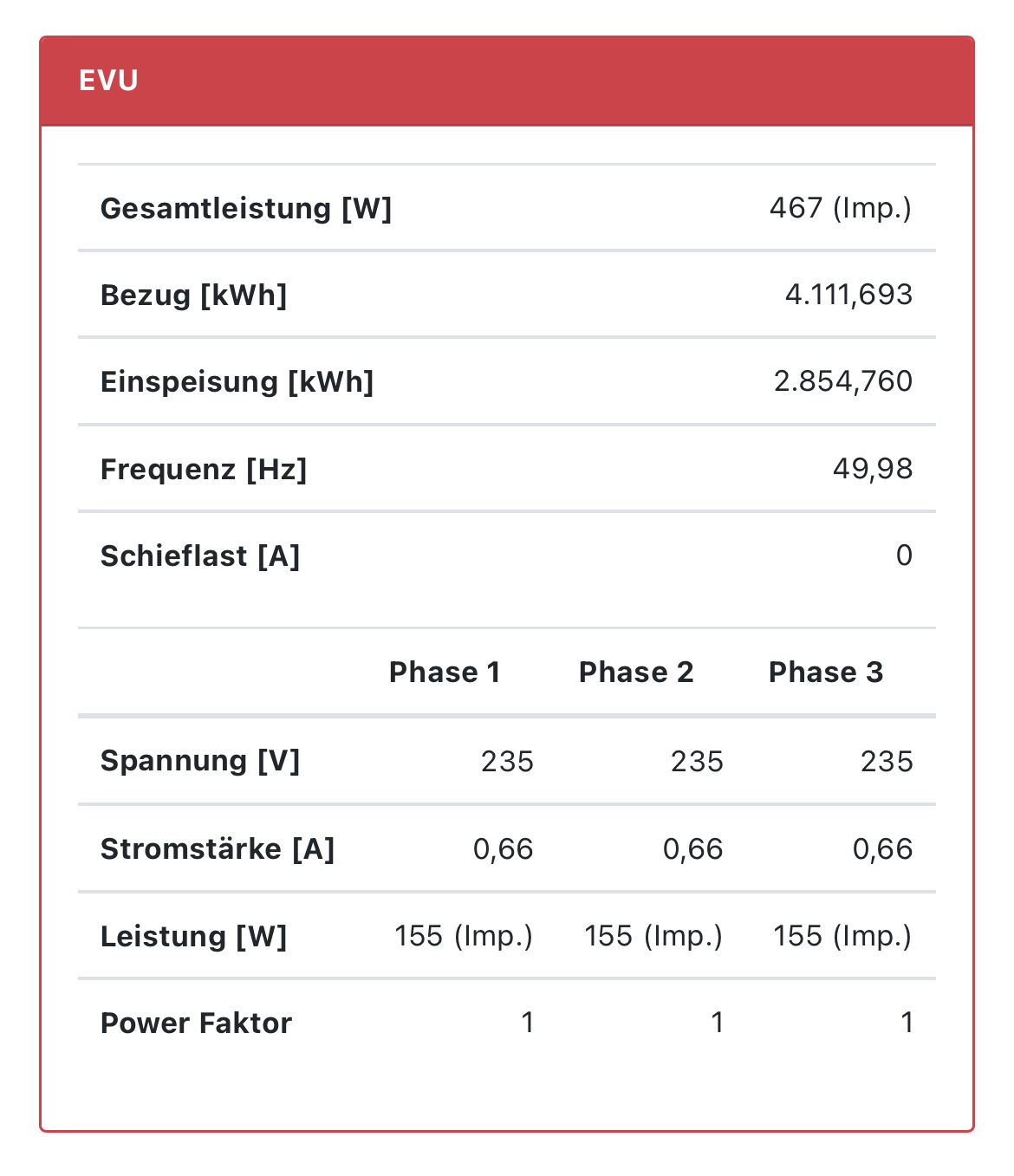Select the Leistung [W] row label

(x=193, y=937)
